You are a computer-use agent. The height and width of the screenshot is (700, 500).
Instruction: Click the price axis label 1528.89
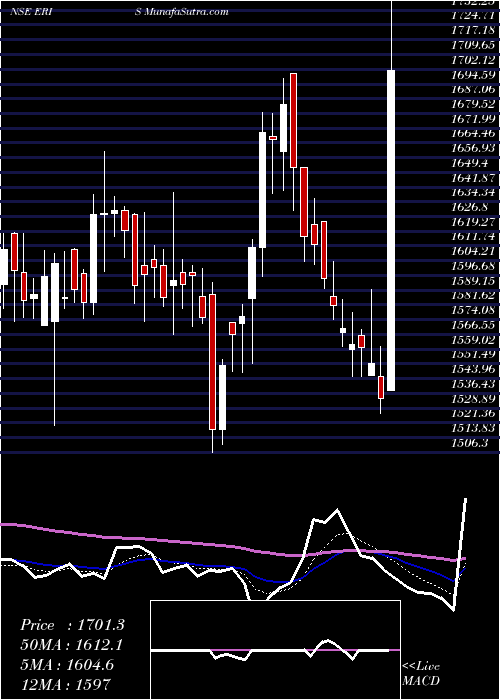[474, 398]
